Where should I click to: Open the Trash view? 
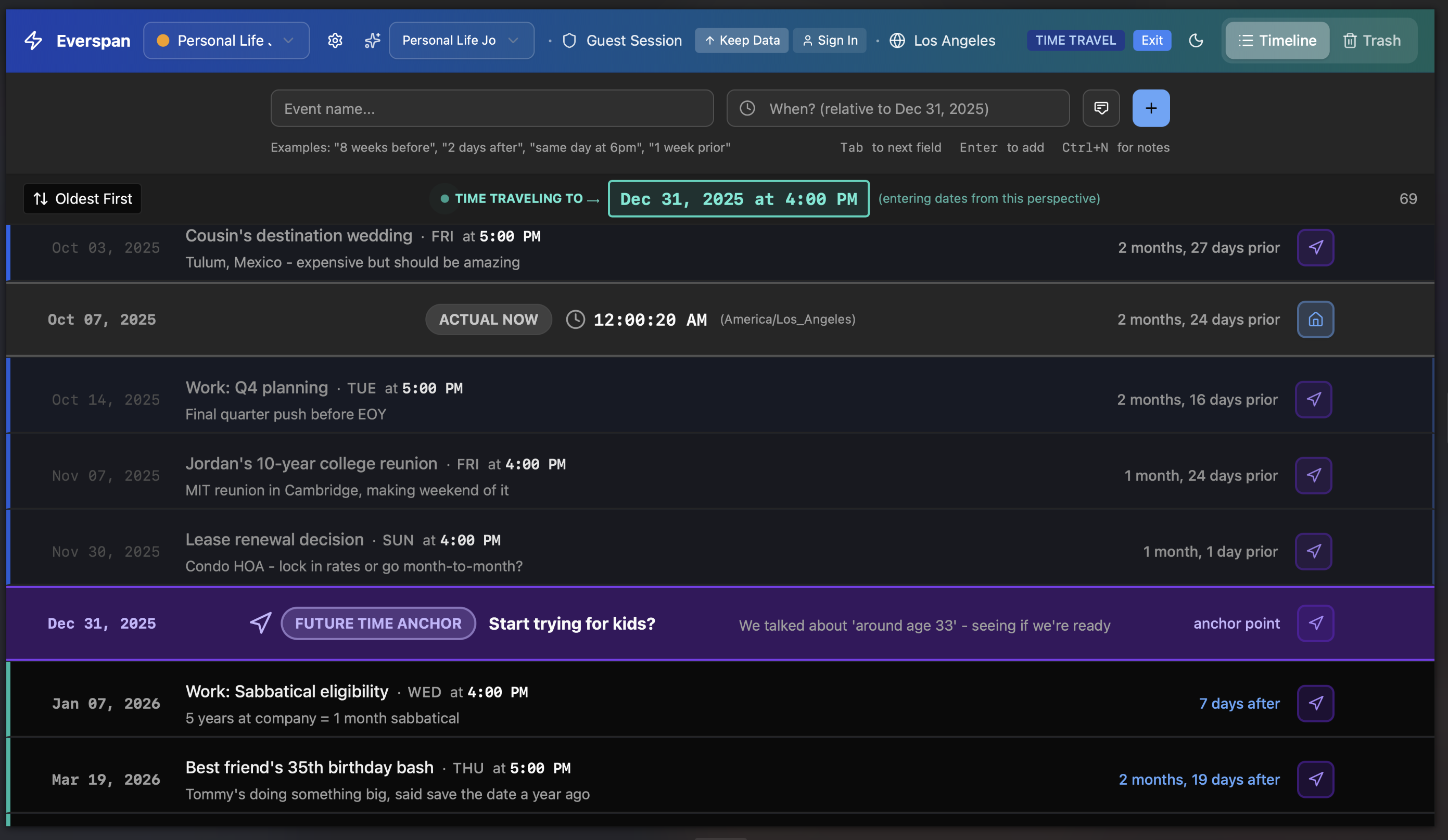tap(1373, 40)
